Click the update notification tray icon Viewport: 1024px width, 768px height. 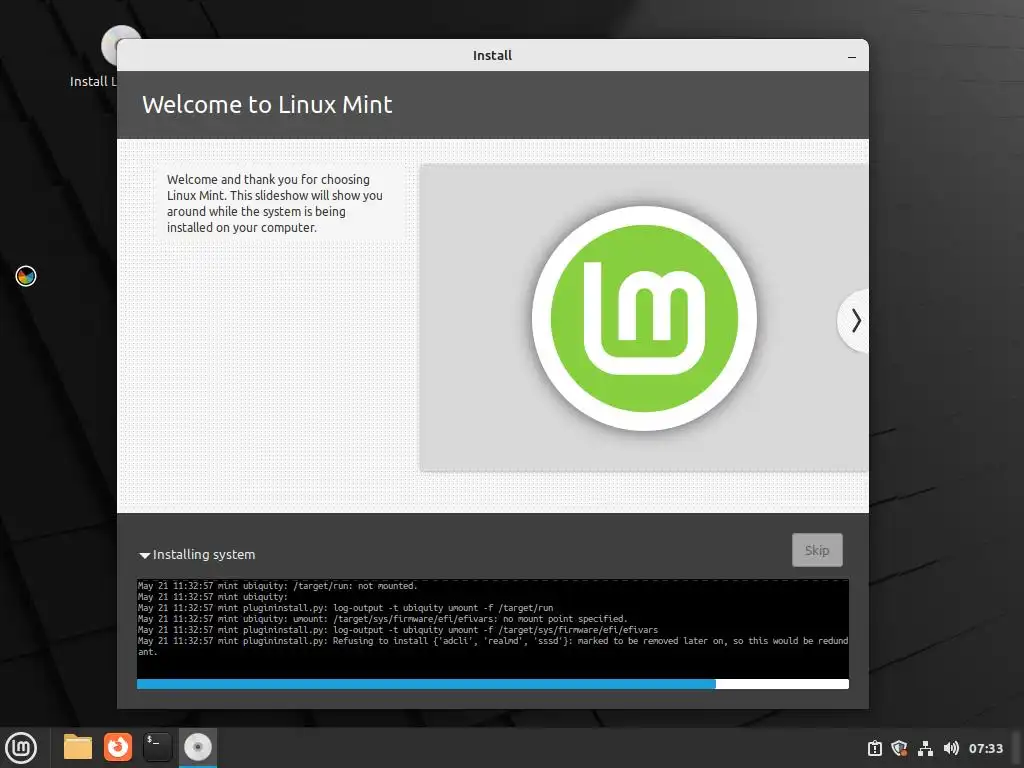coord(874,748)
